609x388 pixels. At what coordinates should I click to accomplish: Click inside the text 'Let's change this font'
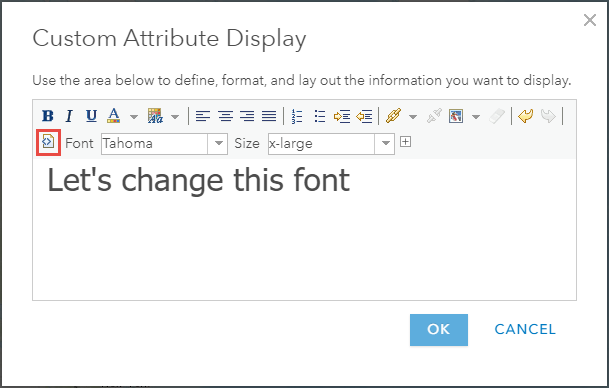pos(198,181)
